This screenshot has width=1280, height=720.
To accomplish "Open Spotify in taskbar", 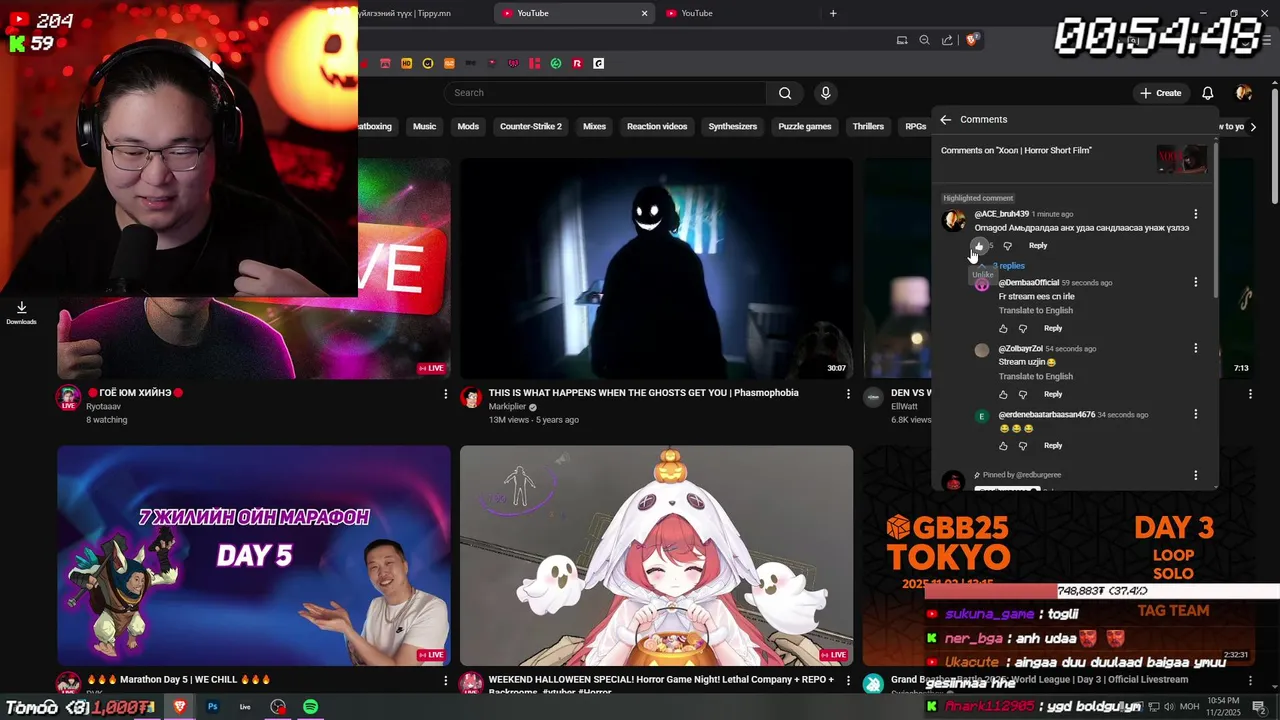I will click(311, 707).
